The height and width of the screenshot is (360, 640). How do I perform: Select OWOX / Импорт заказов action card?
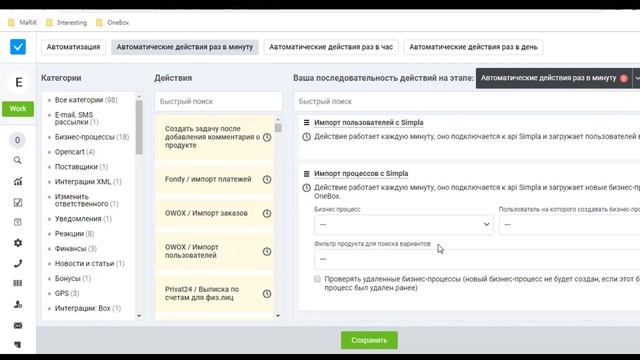pyautogui.click(x=214, y=213)
